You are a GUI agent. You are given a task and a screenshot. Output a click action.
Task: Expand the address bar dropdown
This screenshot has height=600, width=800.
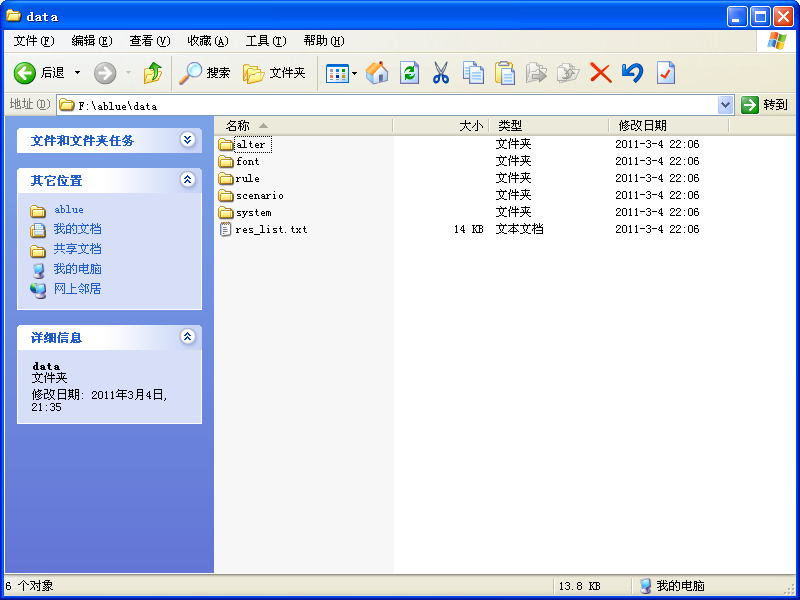click(726, 105)
